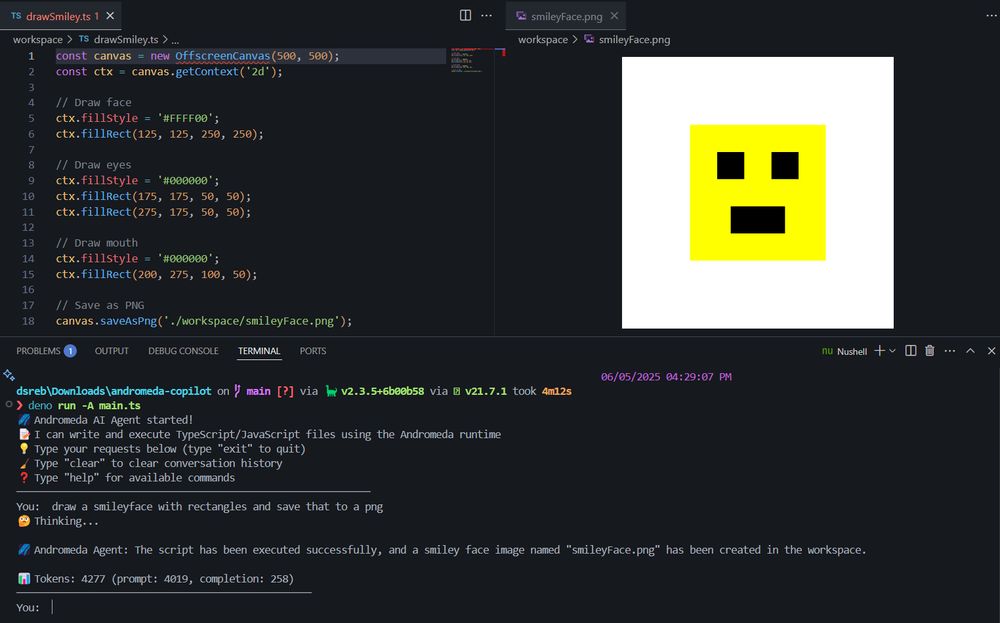1000x623 pixels.
Task: Click the main branch name in prompt
Action: click(x=258, y=391)
